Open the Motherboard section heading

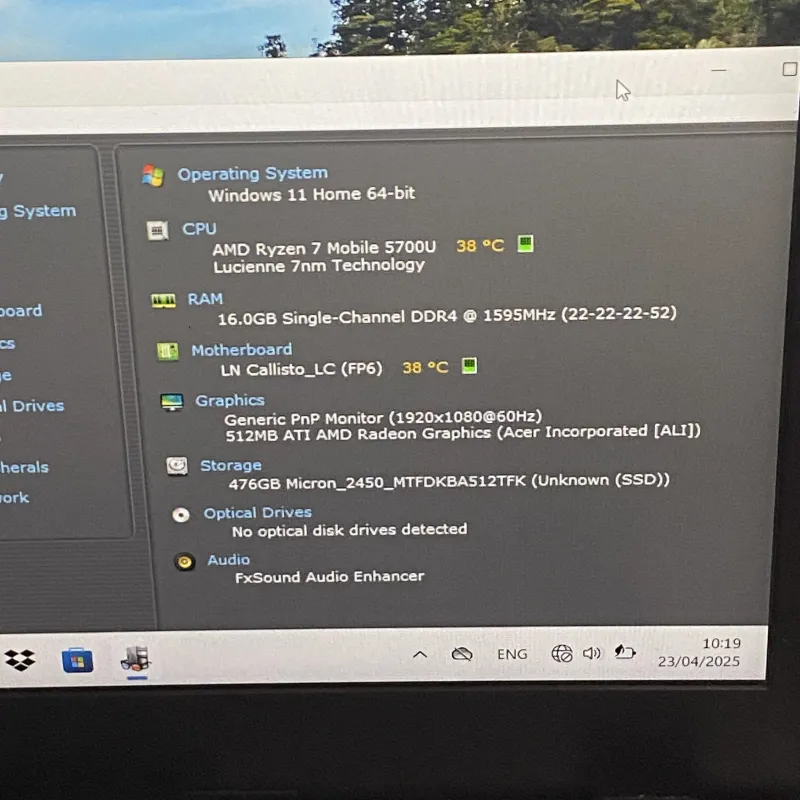[x=242, y=349]
